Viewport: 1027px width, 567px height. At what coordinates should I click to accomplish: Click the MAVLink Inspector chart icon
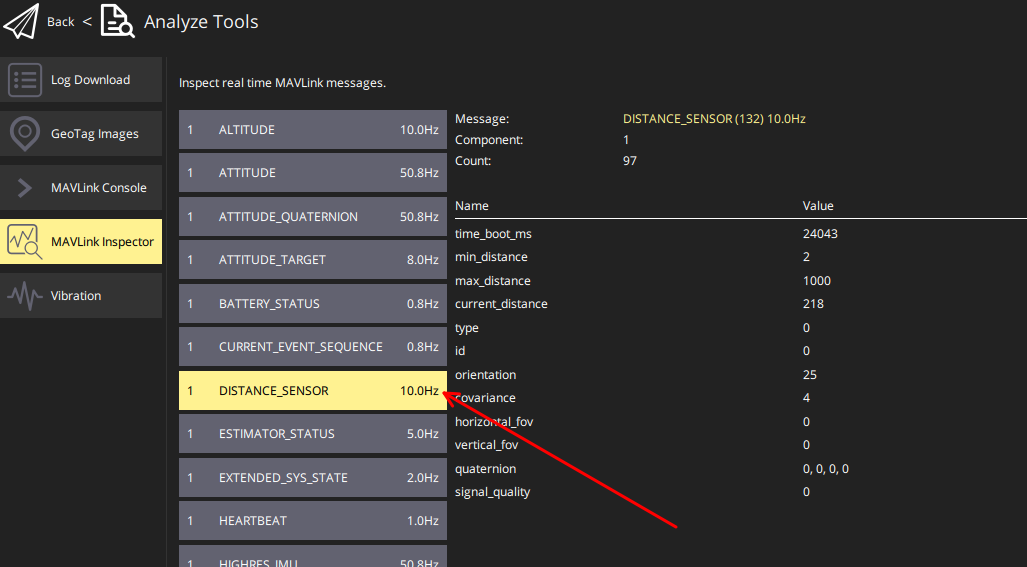pyautogui.click(x=25, y=242)
